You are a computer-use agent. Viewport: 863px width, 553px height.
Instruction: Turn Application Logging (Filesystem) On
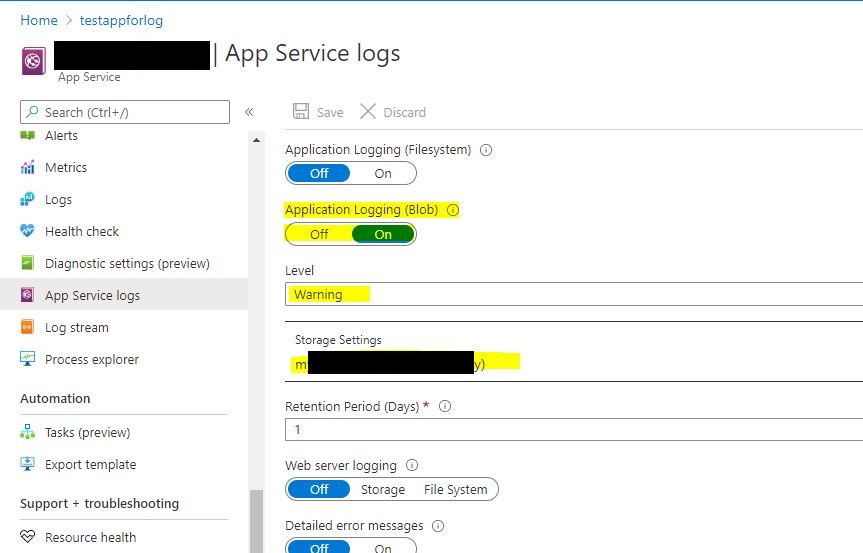click(383, 174)
